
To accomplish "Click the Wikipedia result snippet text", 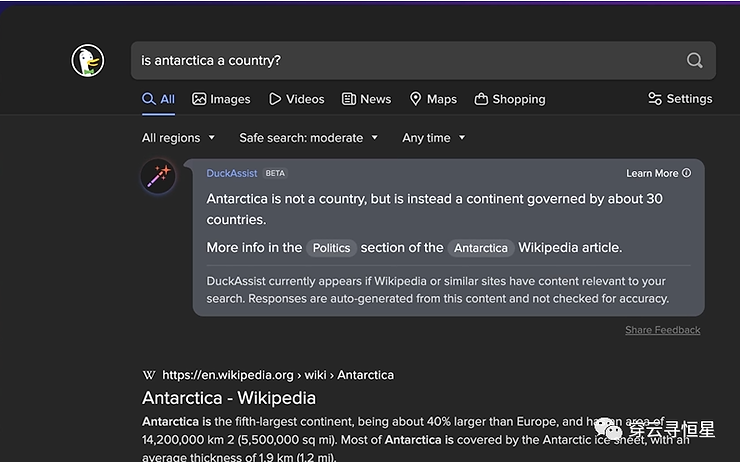I will coord(415,439).
